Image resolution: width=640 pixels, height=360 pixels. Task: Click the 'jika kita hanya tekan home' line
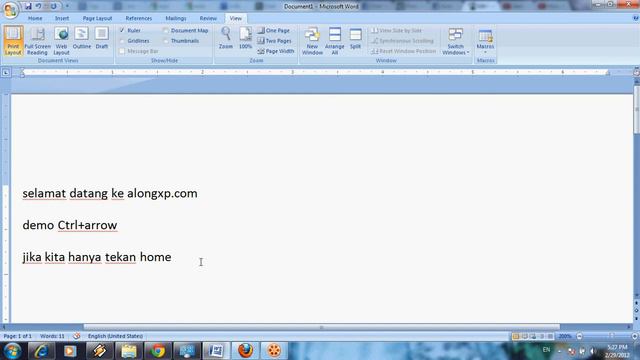point(97,257)
